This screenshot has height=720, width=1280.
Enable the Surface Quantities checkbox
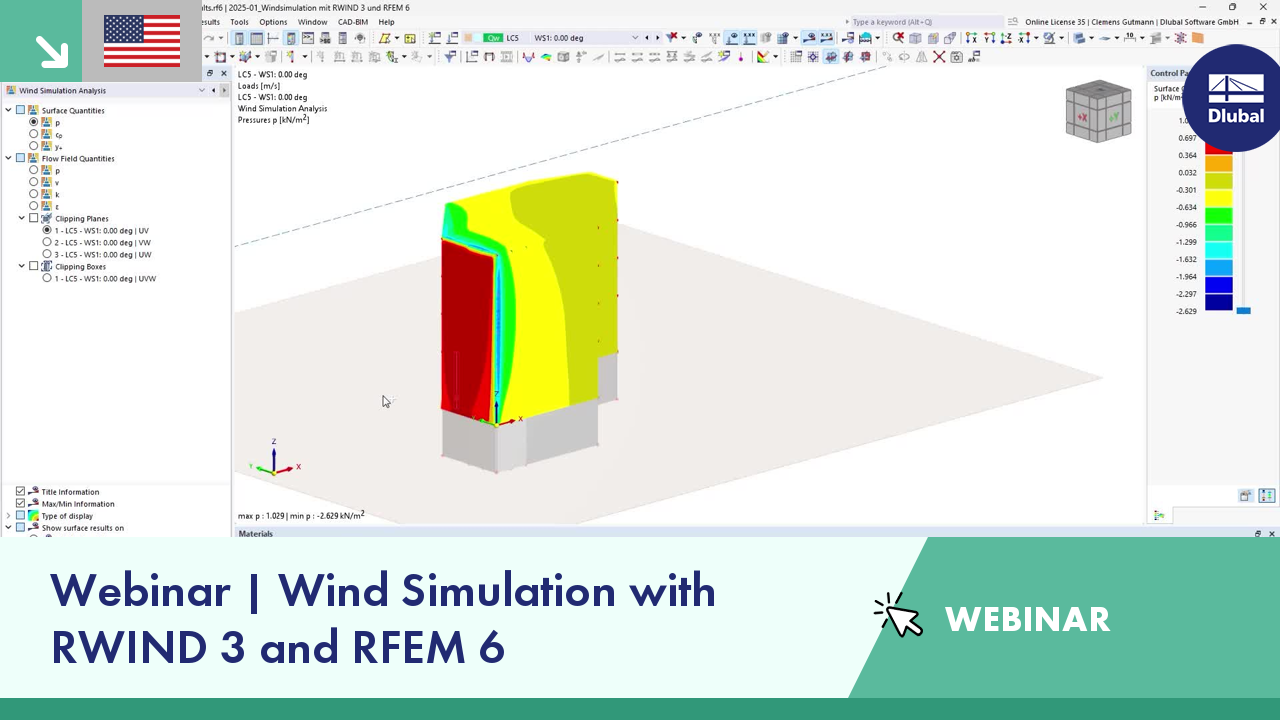pyautogui.click(x=21, y=110)
